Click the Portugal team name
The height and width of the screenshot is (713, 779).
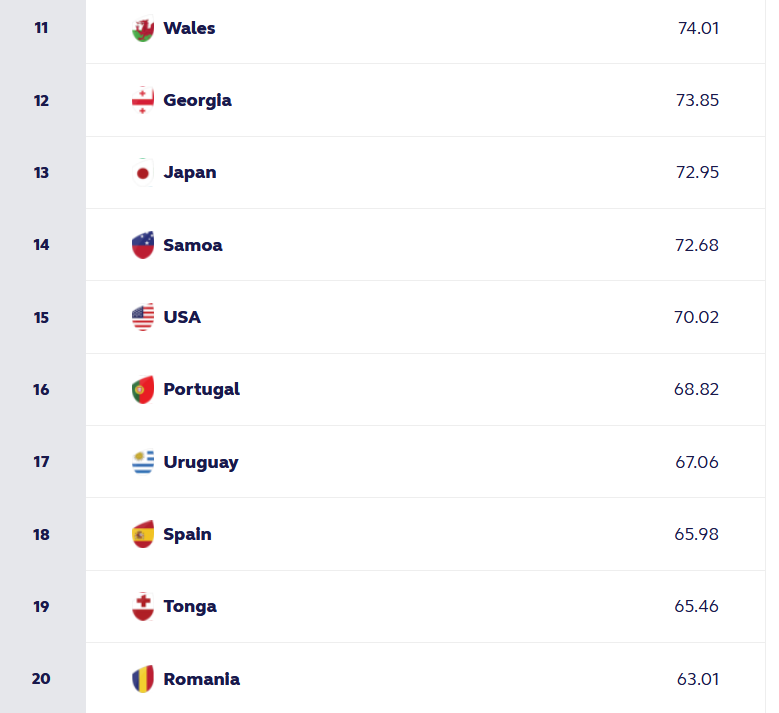[x=201, y=389]
